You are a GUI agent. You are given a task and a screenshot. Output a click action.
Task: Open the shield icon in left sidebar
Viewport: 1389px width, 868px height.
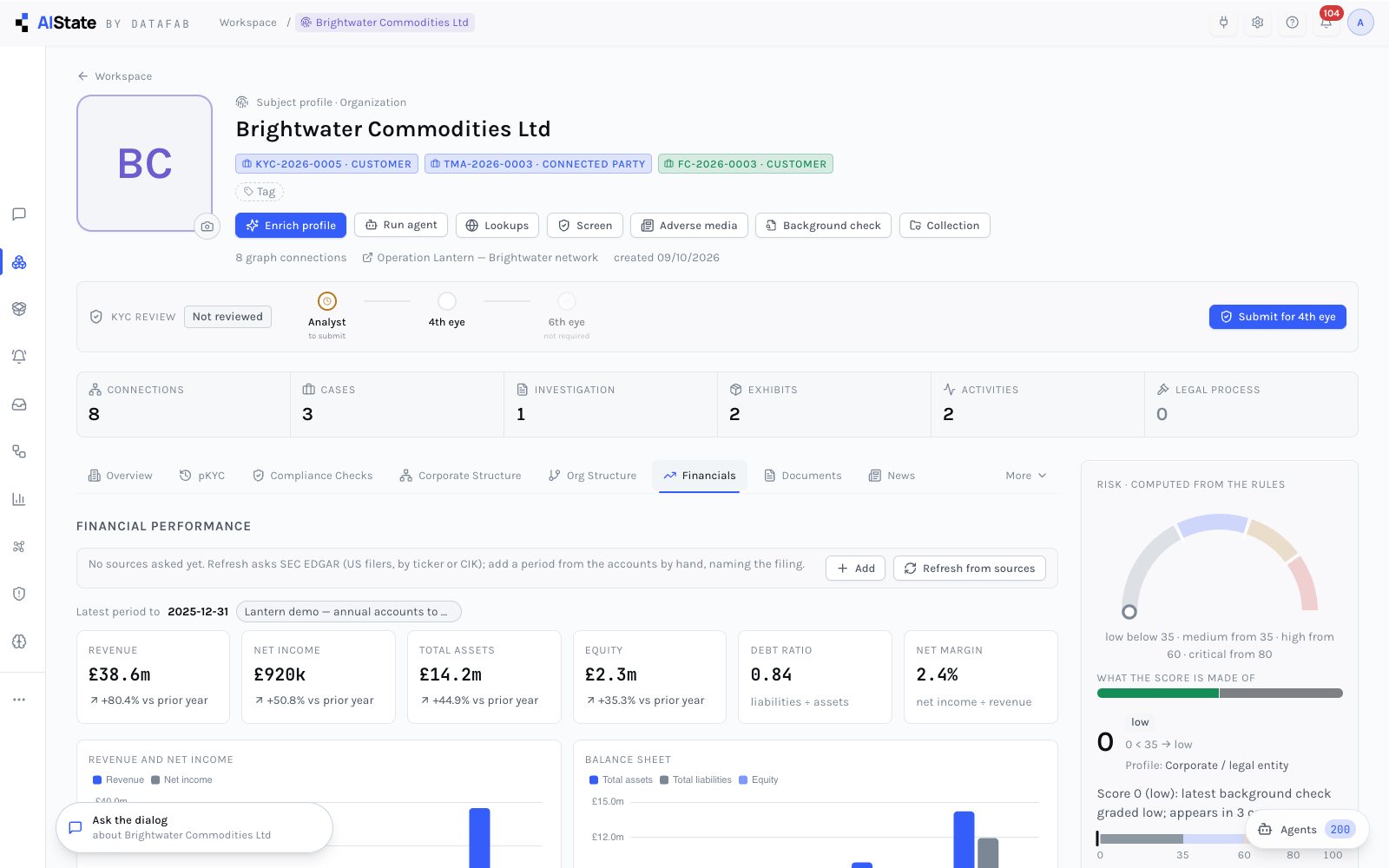[19, 594]
